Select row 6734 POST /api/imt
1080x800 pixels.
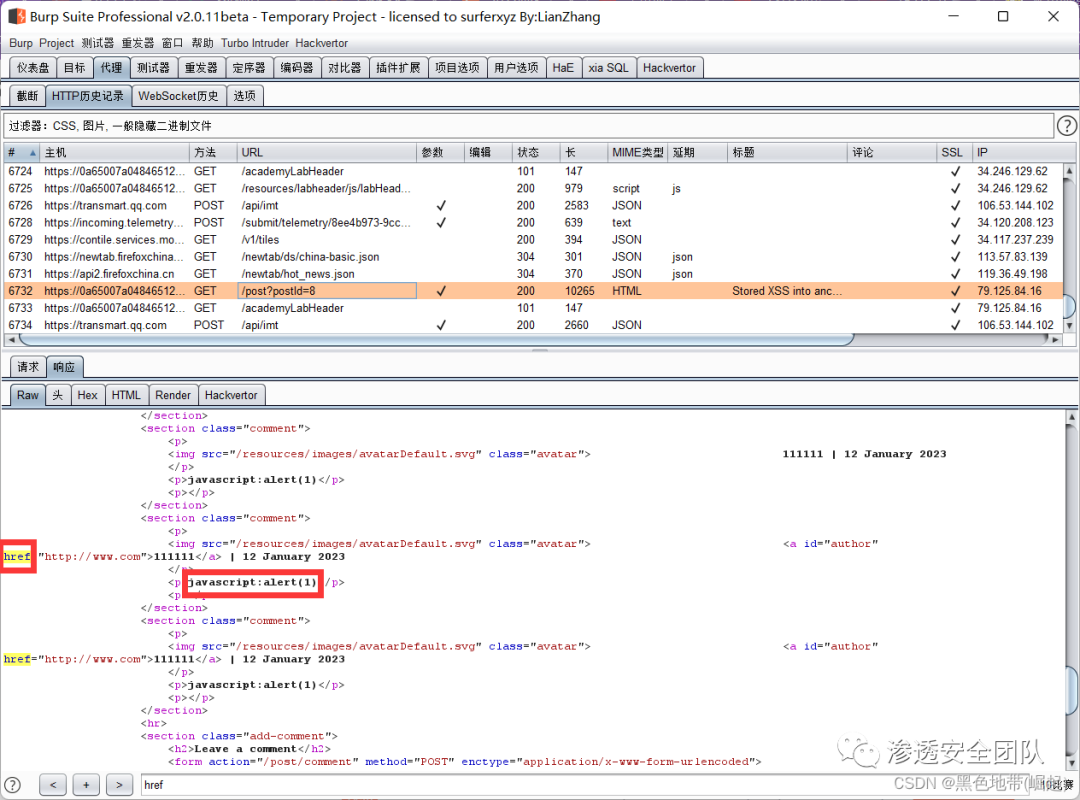[533, 325]
